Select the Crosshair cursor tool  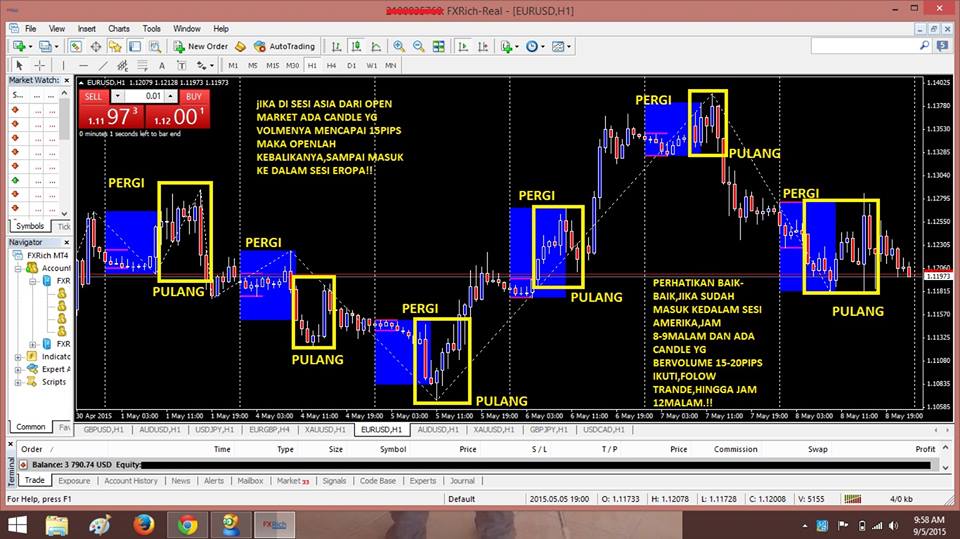38,65
